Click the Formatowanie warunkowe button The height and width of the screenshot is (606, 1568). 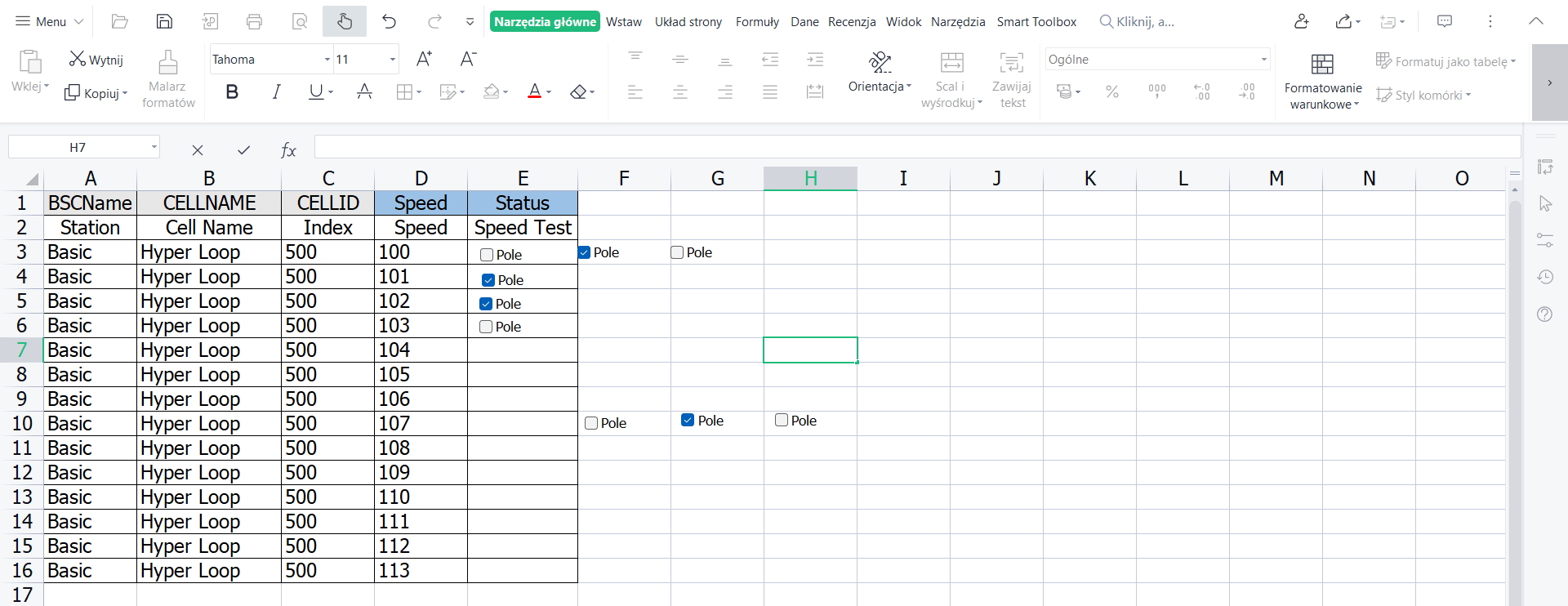click(1322, 82)
